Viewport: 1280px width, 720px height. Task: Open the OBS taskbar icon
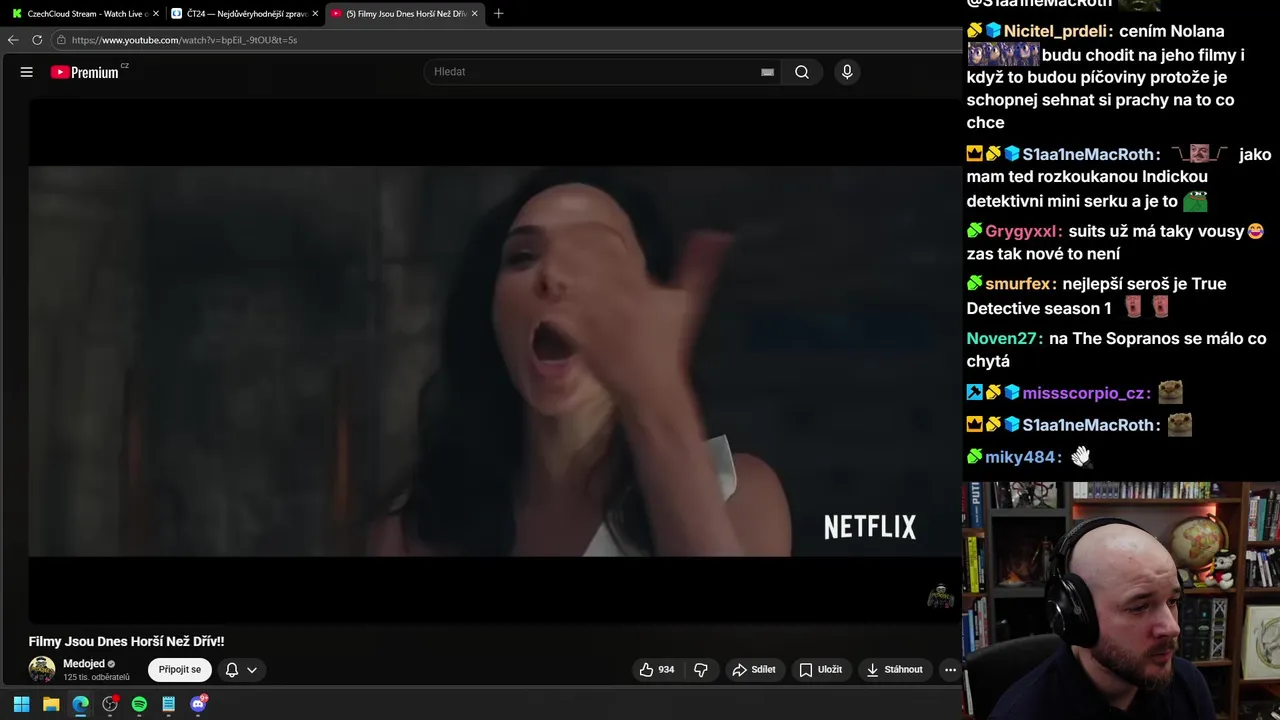click(110, 704)
